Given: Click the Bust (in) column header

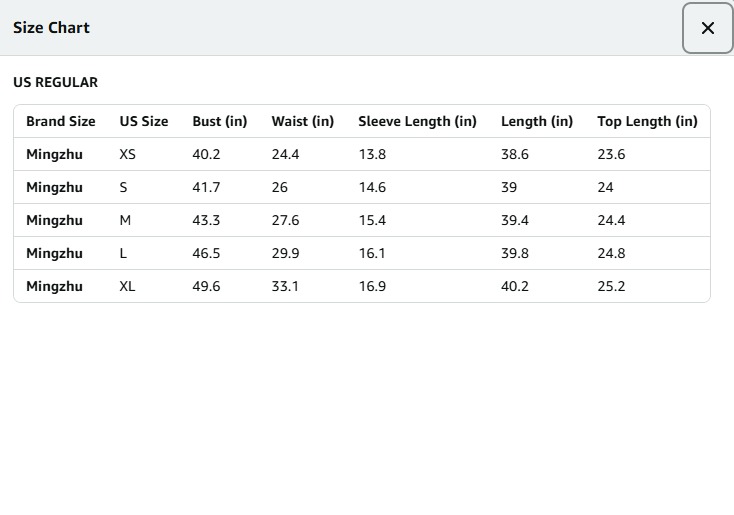Looking at the screenshot, I should tap(219, 121).
